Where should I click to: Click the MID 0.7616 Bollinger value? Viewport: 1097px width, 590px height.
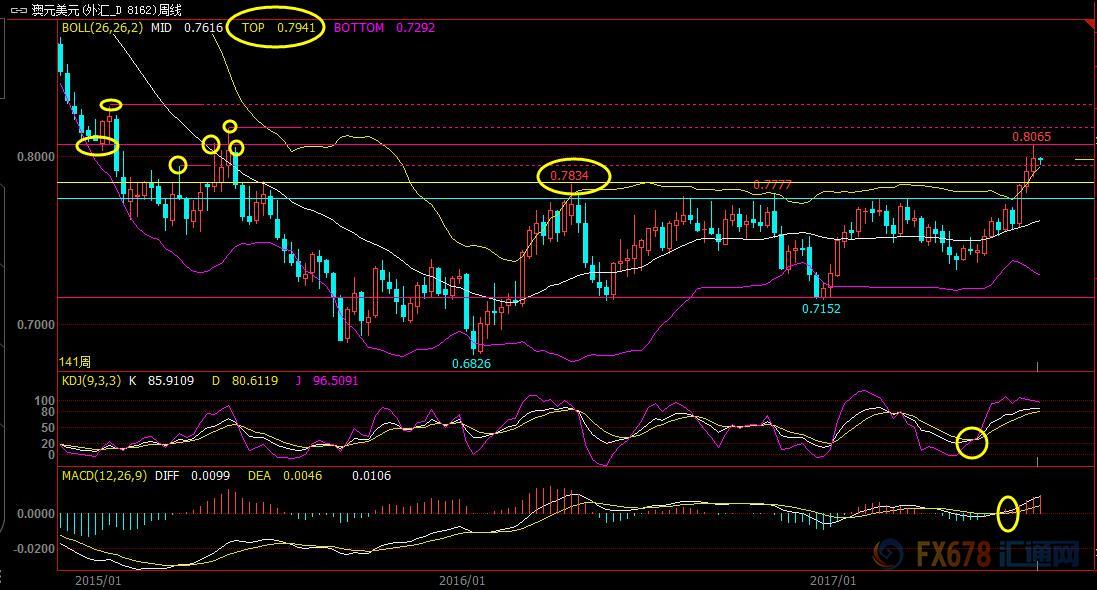[x=187, y=28]
